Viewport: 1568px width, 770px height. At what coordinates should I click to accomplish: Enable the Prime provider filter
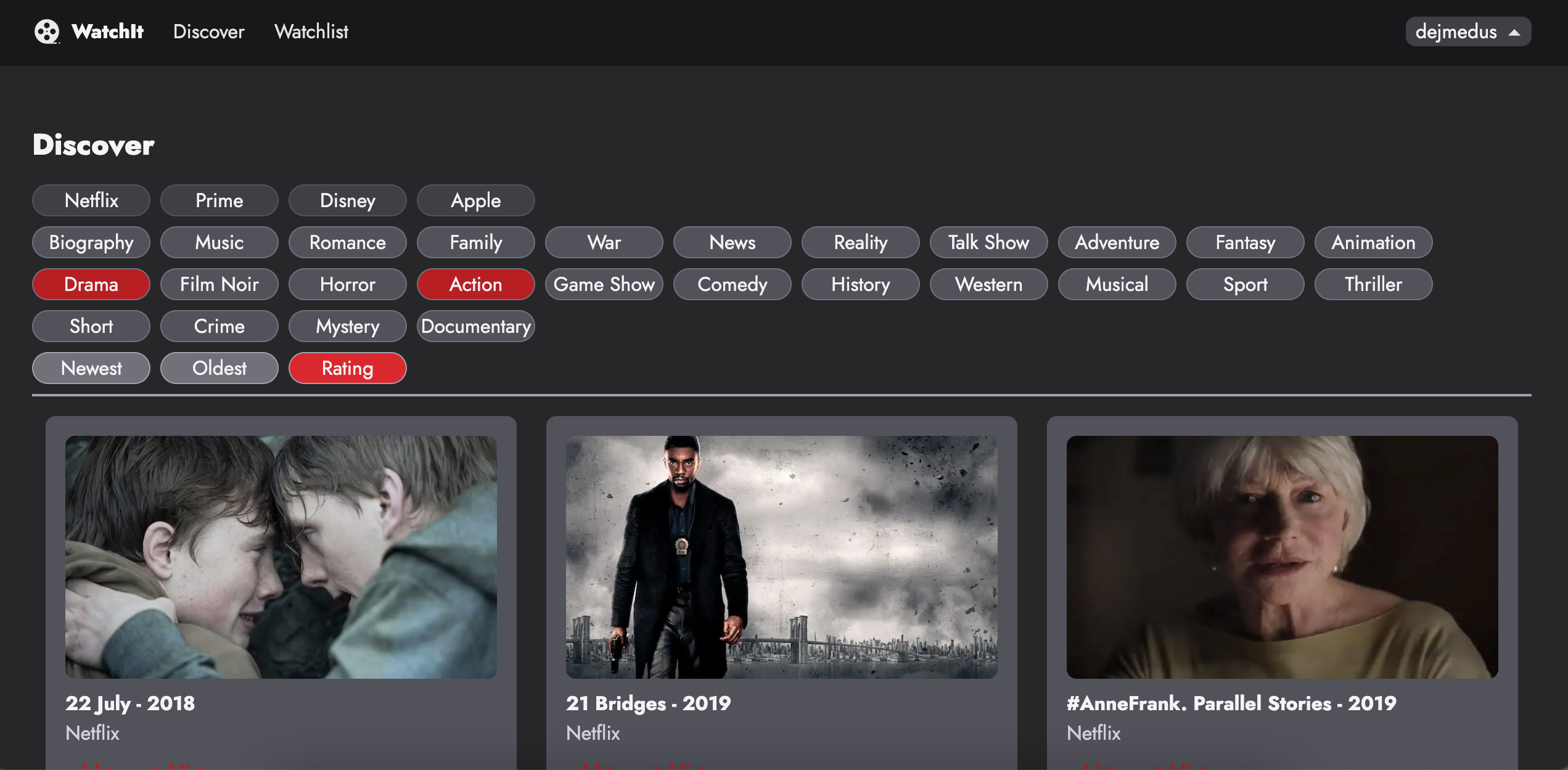click(x=219, y=200)
